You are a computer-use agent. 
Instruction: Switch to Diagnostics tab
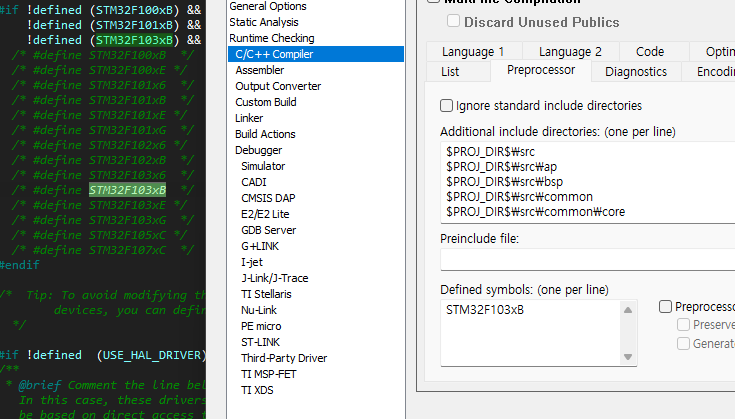click(x=636, y=72)
